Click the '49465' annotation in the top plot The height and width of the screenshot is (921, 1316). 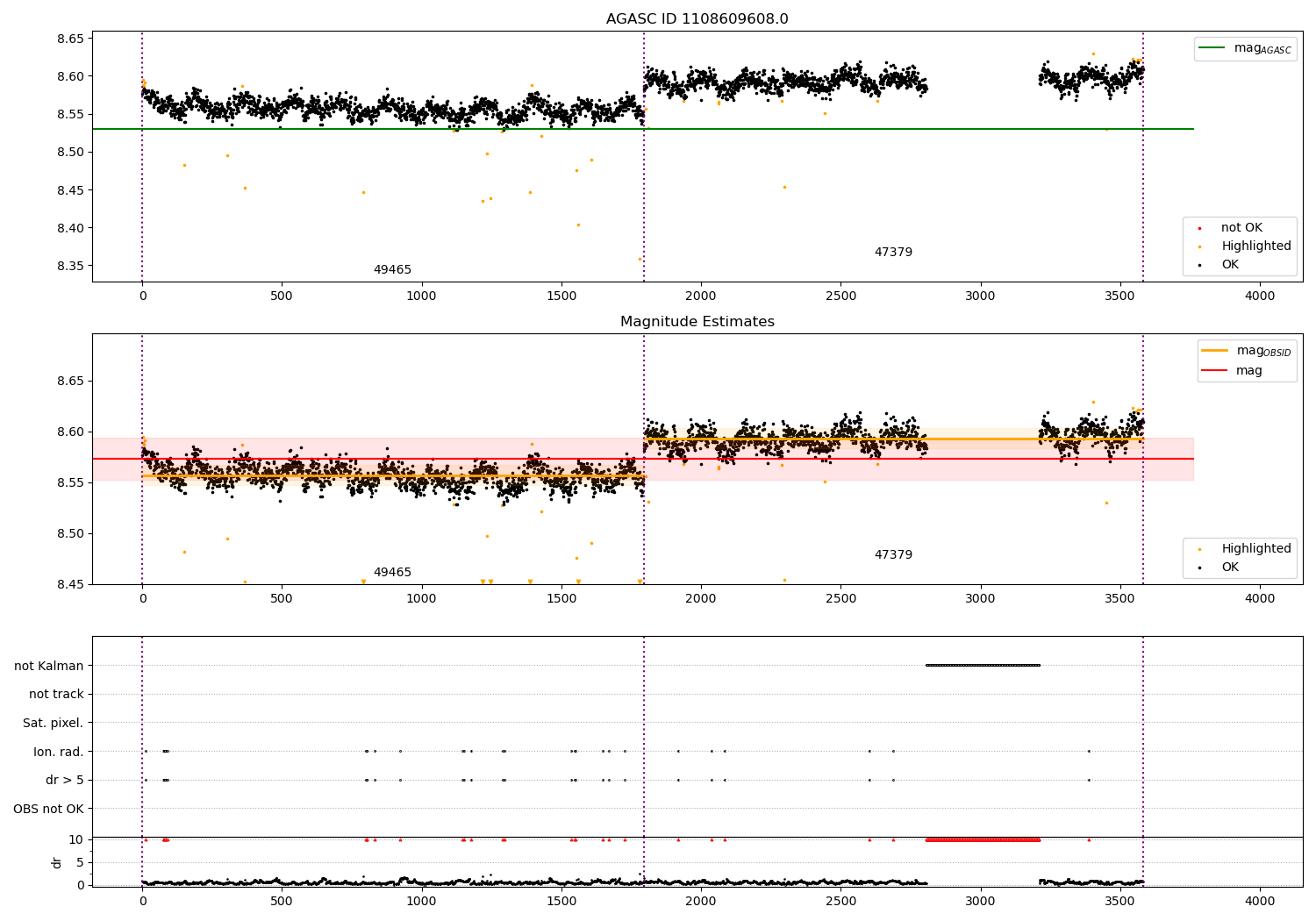pos(392,270)
